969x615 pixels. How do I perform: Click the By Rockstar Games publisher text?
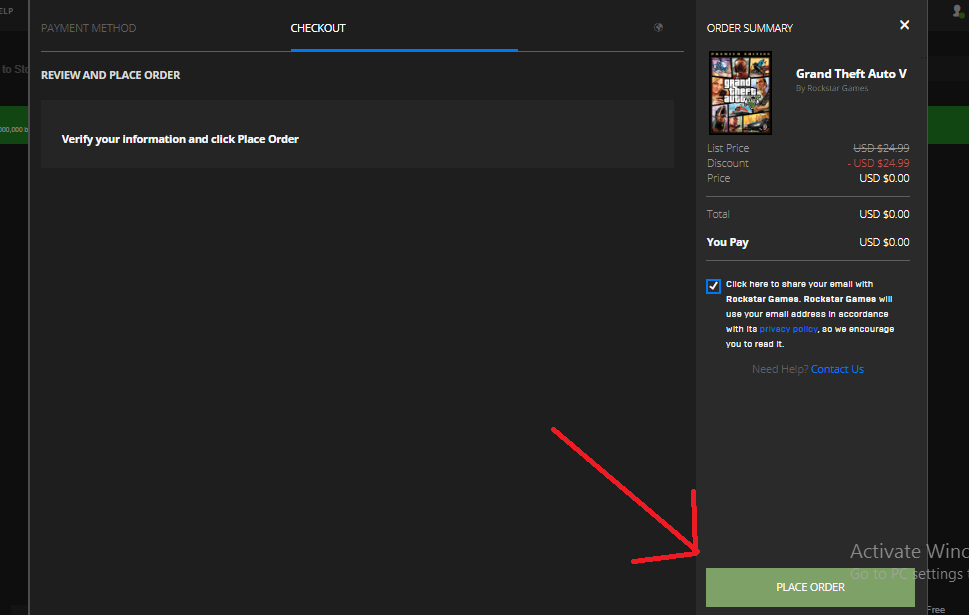pyautogui.click(x=832, y=88)
